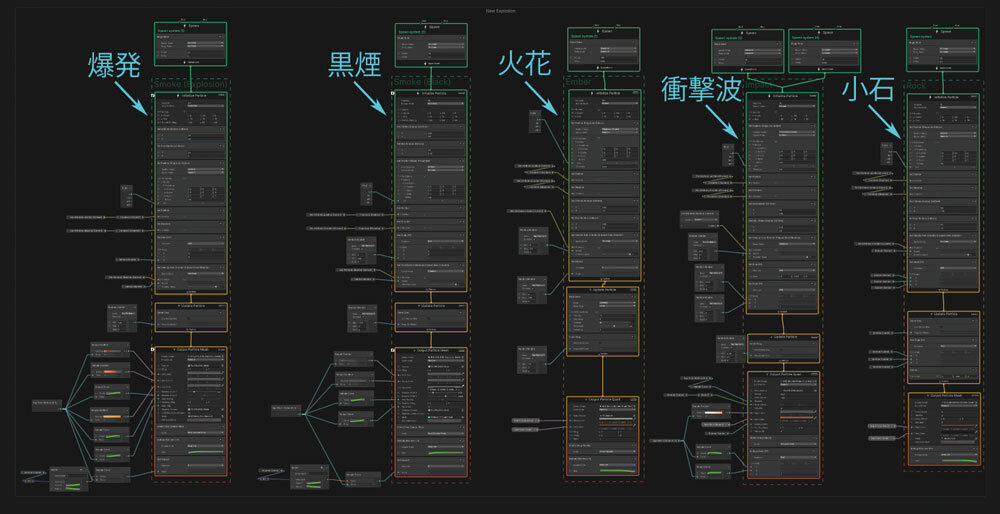Select the Smoke (Explosion) system title

tap(191, 84)
